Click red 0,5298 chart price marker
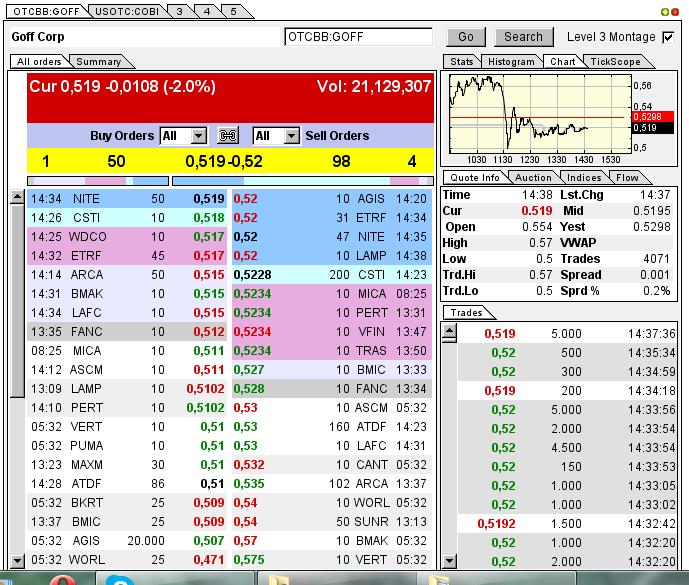The width and height of the screenshot is (689, 585). point(653,116)
